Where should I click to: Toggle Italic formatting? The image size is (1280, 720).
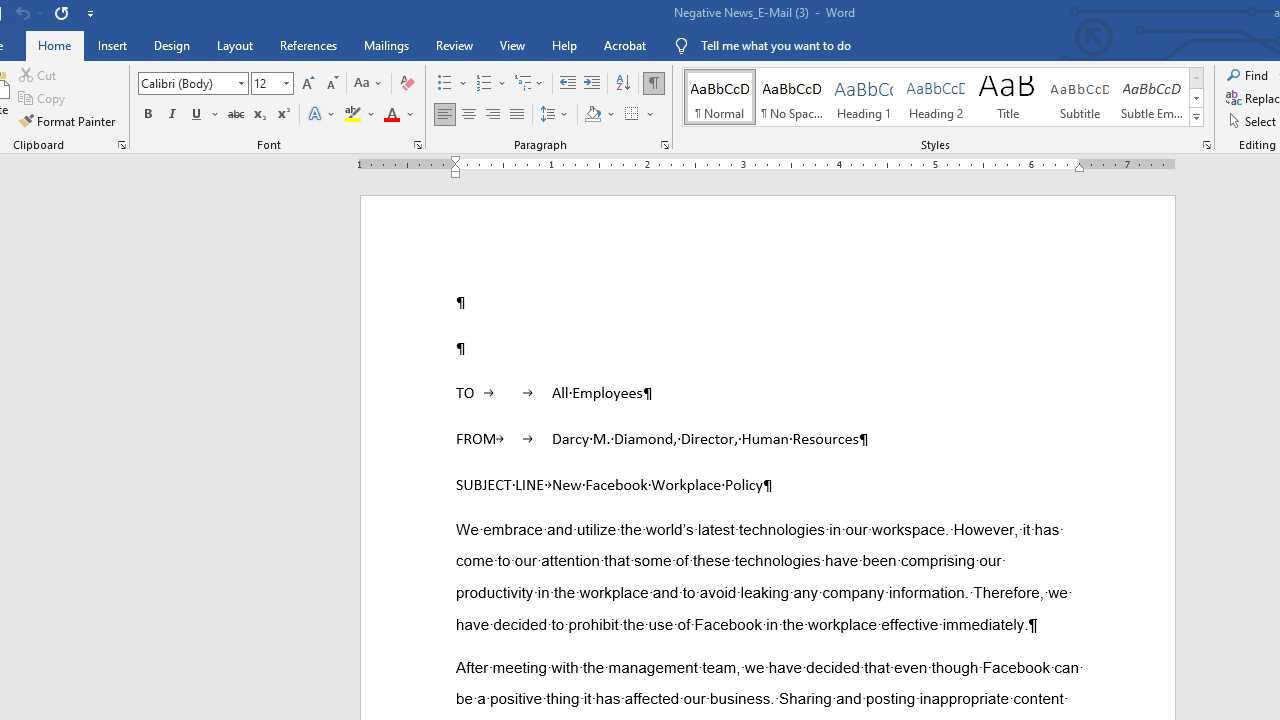tap(172, 115)
